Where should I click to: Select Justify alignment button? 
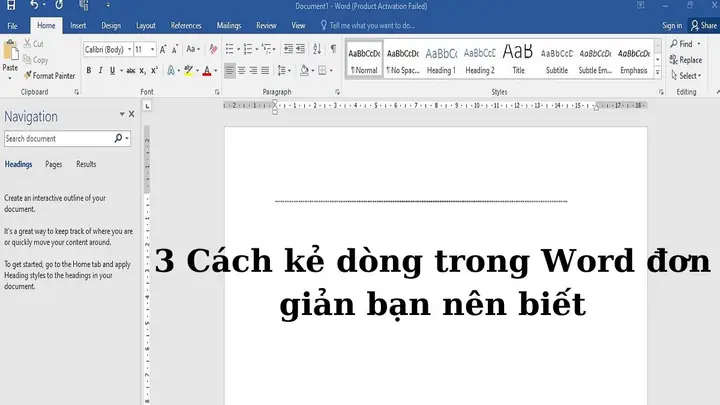[265, 70]
